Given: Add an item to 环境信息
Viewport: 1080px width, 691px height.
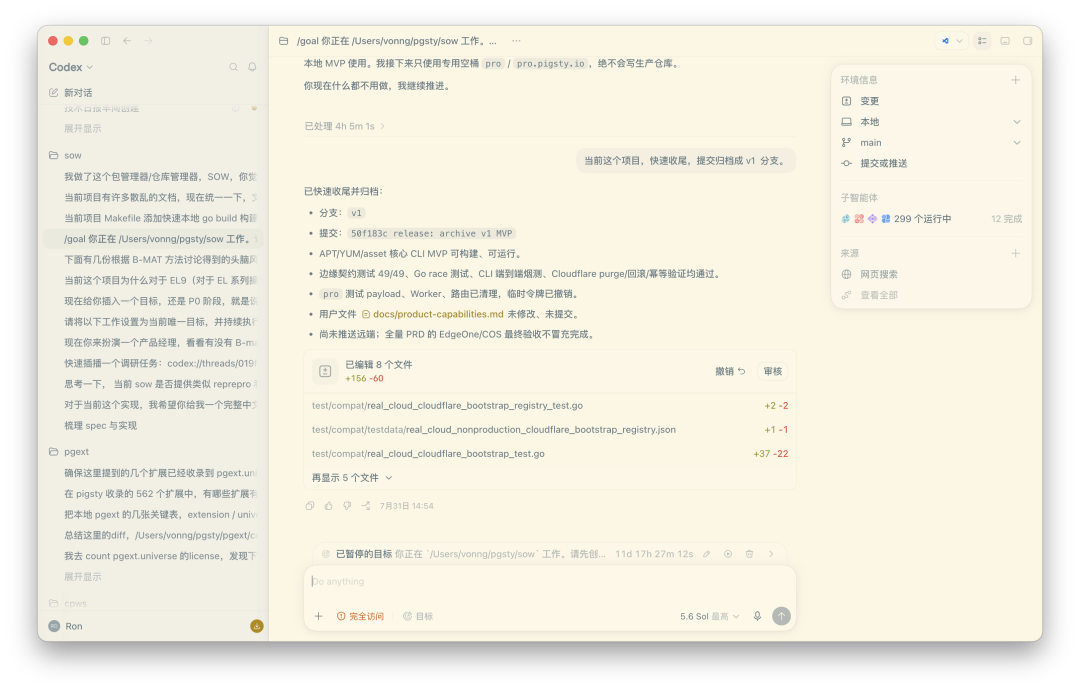Looking at the screenshot, I should [1015, 80].
